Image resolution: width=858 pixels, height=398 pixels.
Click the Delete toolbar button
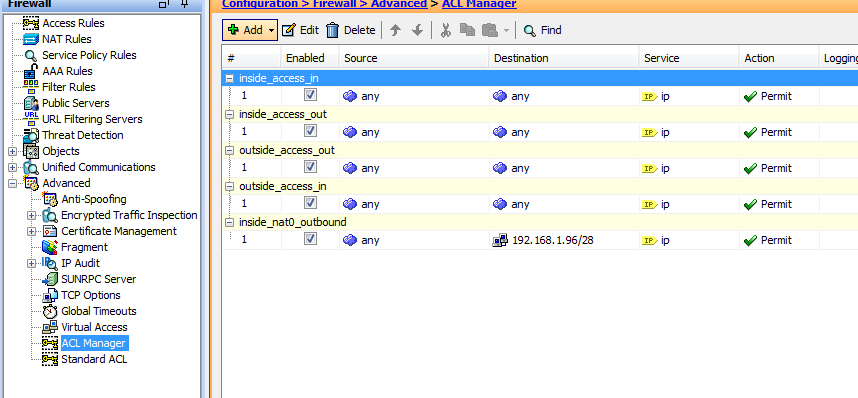click(x=351, y=30)
